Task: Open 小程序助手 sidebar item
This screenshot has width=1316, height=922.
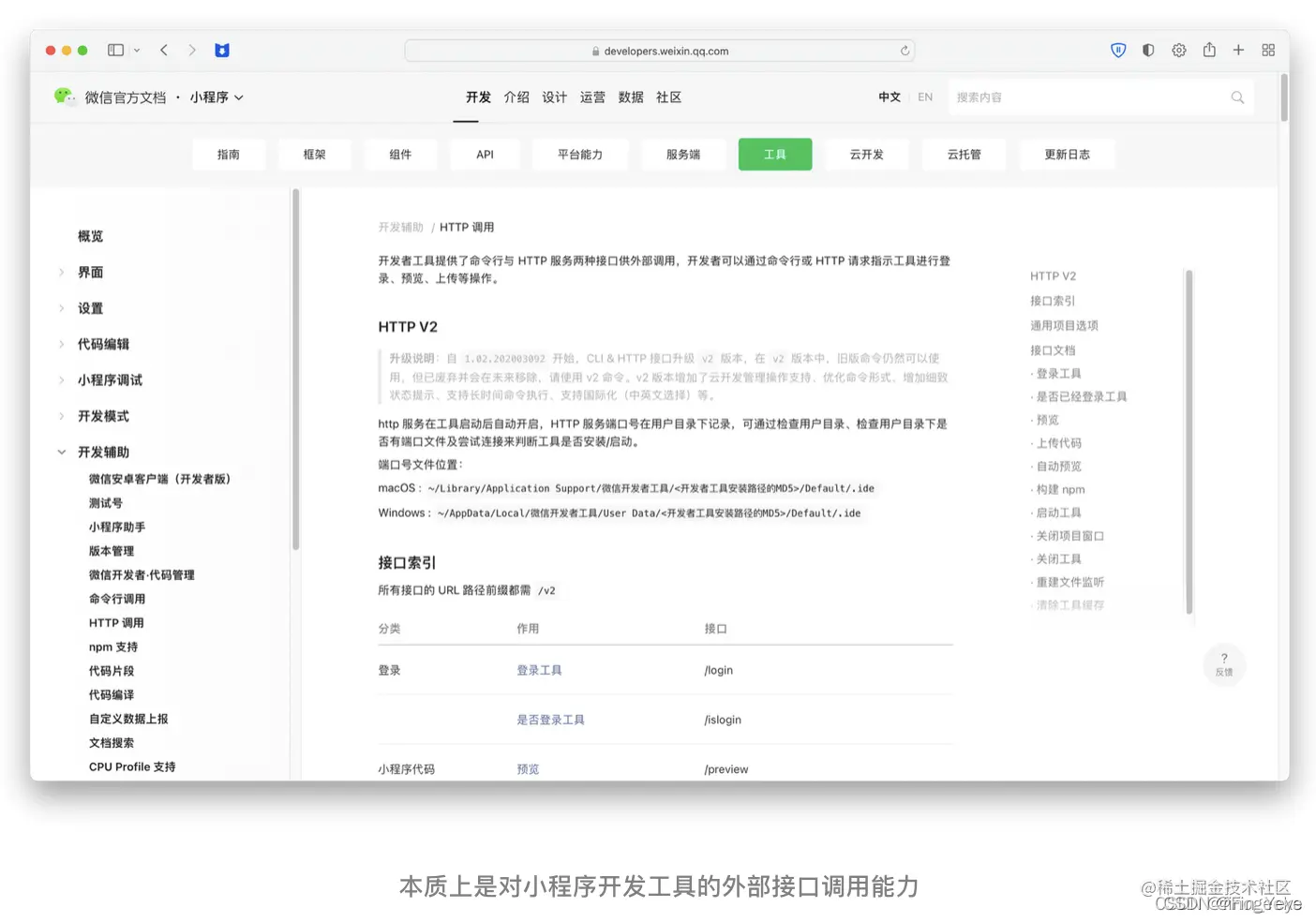Action: [x=117, y=528]
